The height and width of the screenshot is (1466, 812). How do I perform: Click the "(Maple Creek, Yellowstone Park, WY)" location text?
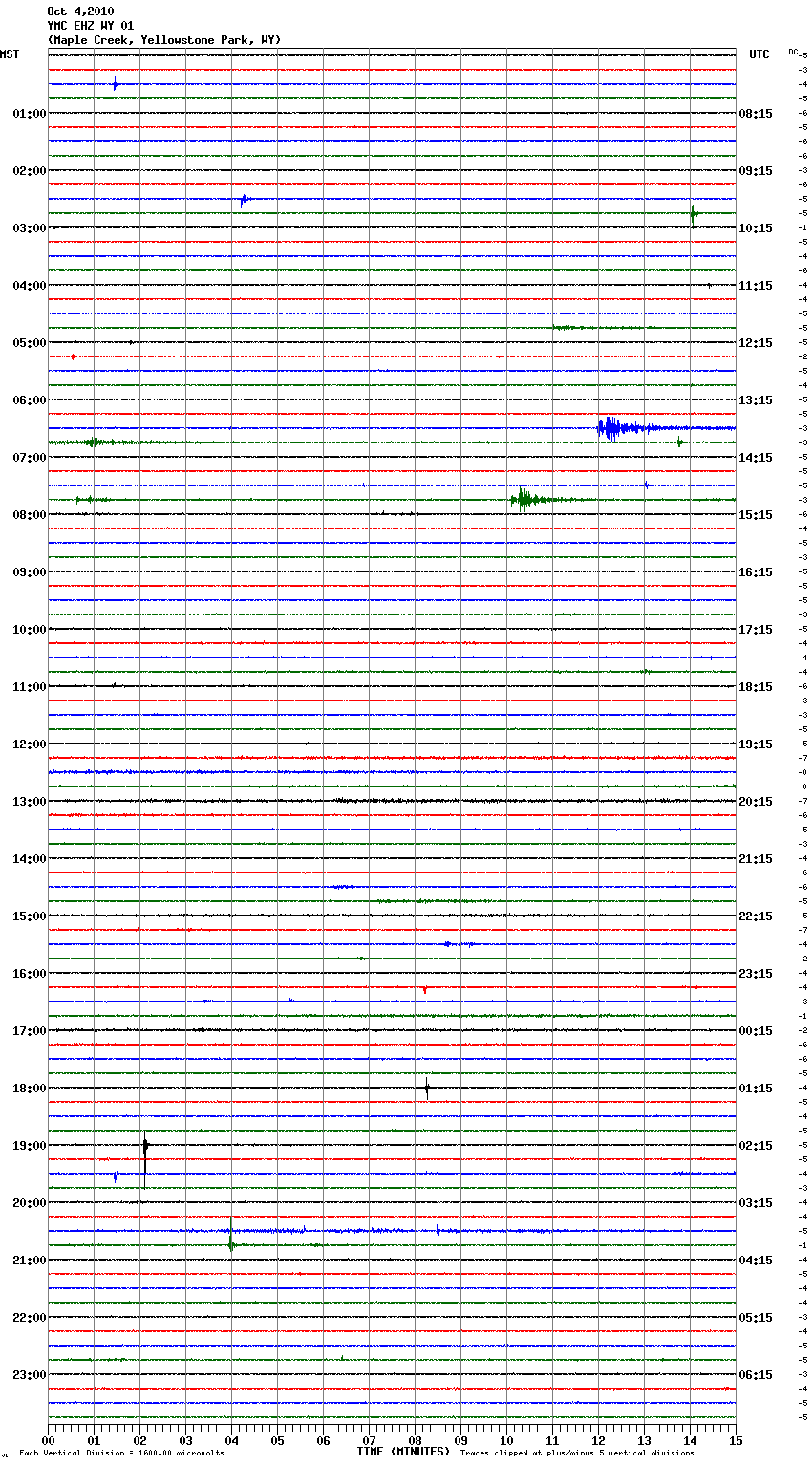pyautogui.click(x=164, y=40)
